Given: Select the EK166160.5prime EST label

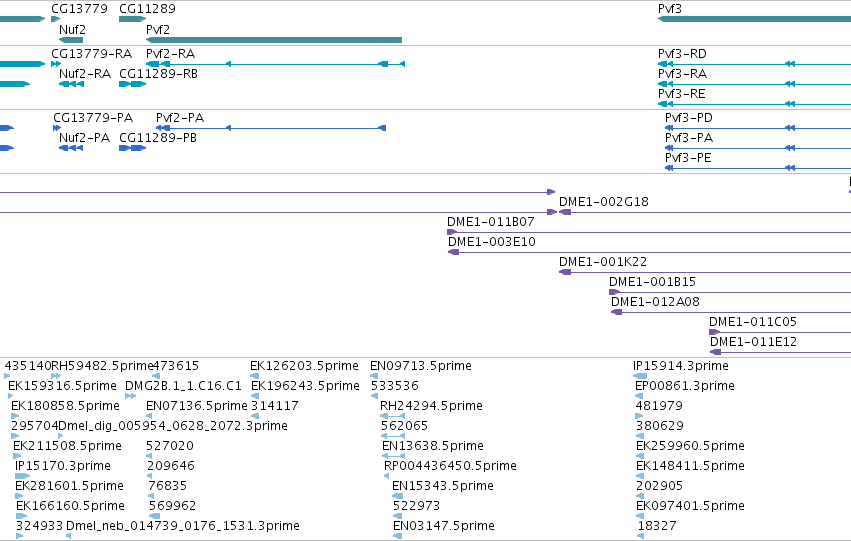Looking at the screenshot, I should click(x=71, y=507).
